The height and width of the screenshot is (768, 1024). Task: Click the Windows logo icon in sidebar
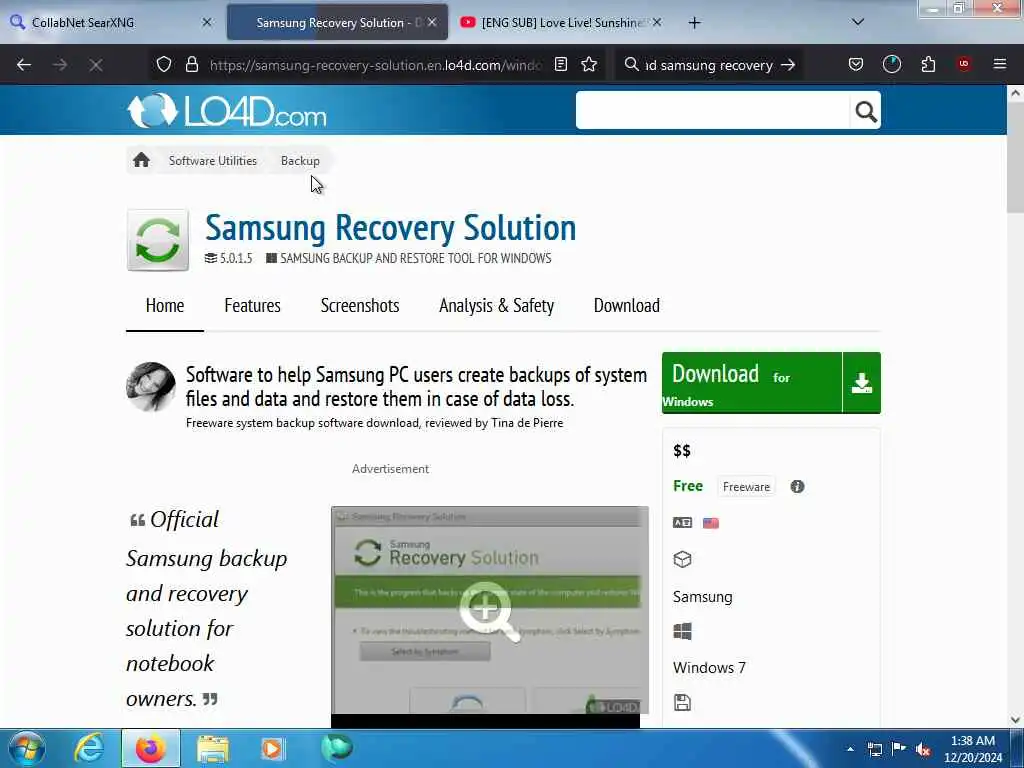point(682,631)
